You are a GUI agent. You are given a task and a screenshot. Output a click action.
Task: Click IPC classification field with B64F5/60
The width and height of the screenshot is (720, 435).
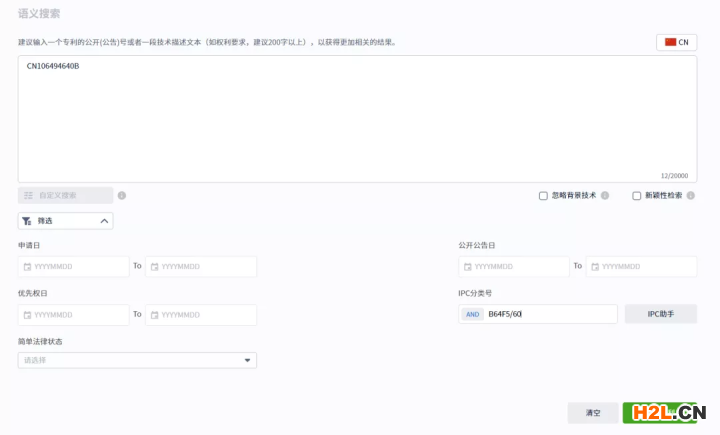click(x=538, y=314)
